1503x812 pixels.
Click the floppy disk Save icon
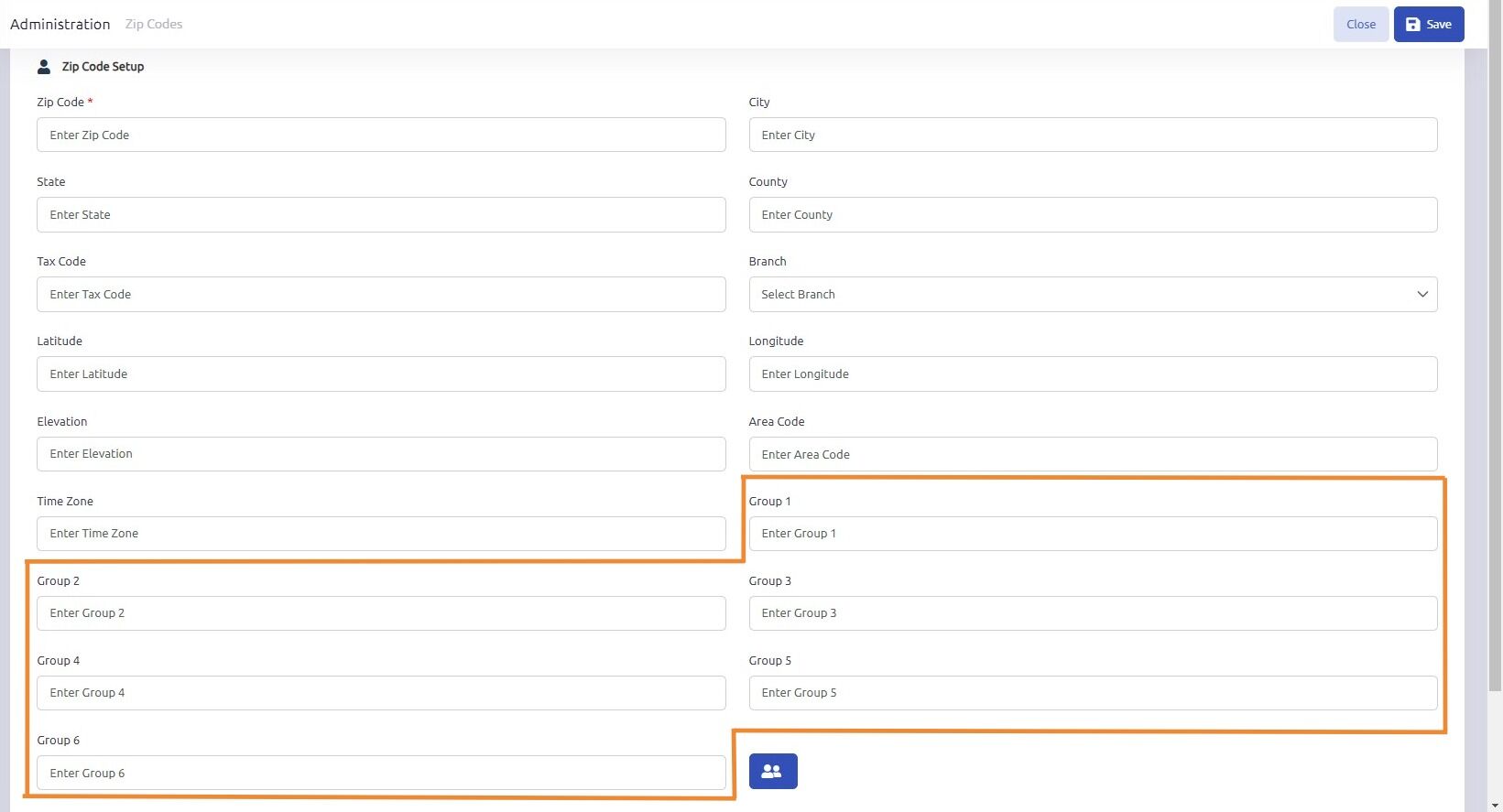pos(1413,25)
